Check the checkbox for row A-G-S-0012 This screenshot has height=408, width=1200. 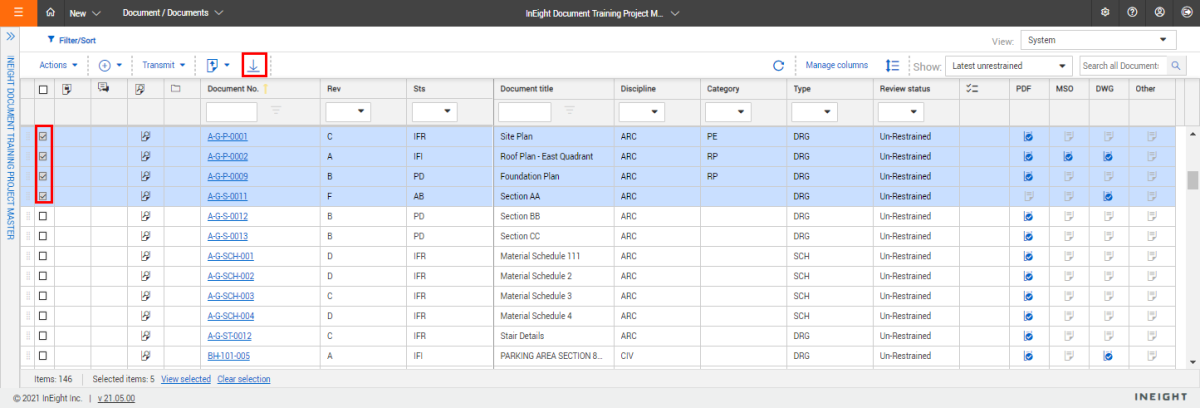pyautogui.click(x=43, y=216)
